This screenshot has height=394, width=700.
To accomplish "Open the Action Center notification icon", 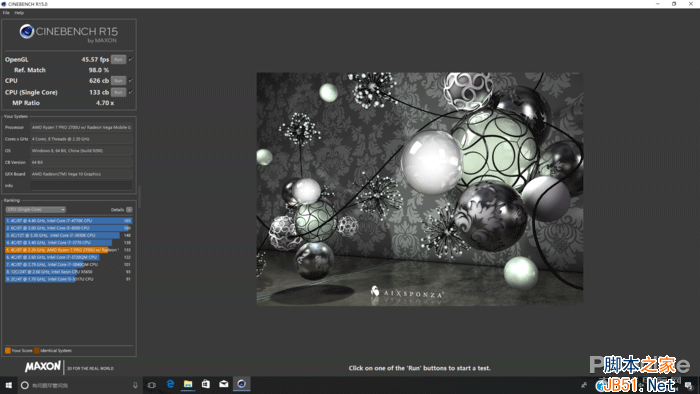I will 689,386.
